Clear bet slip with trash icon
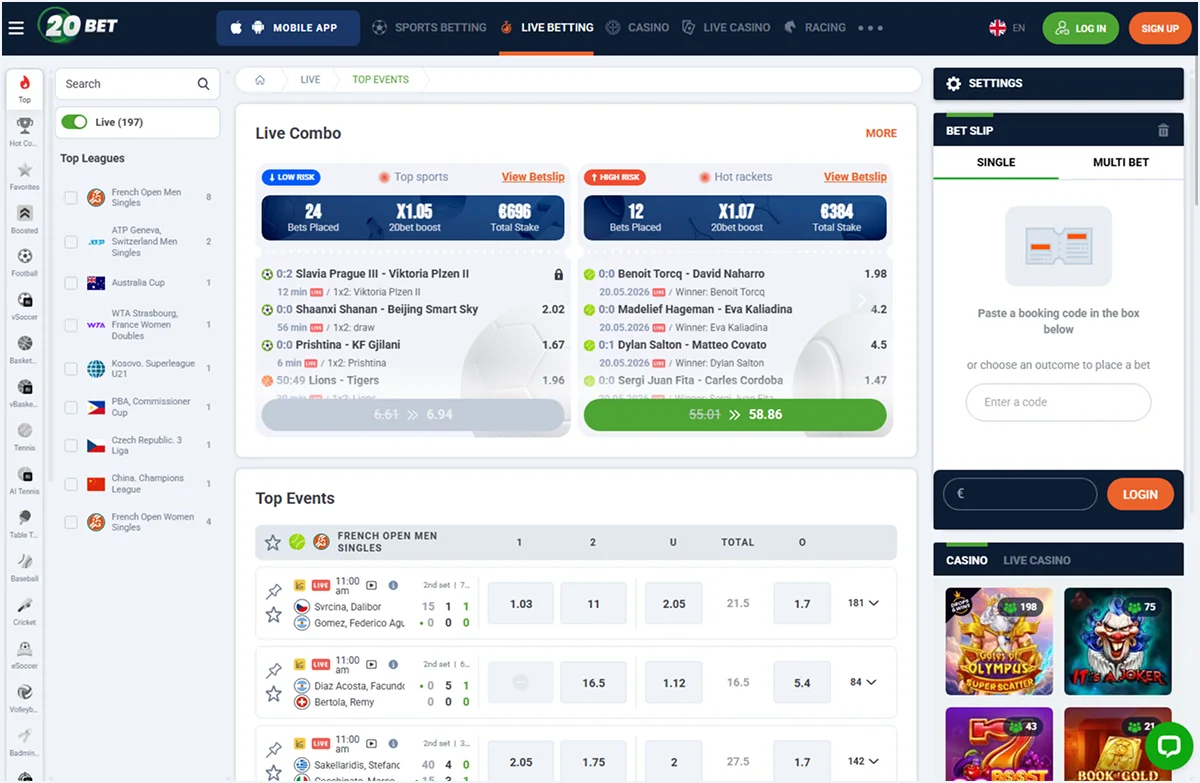 click(x=1162, y=131)
